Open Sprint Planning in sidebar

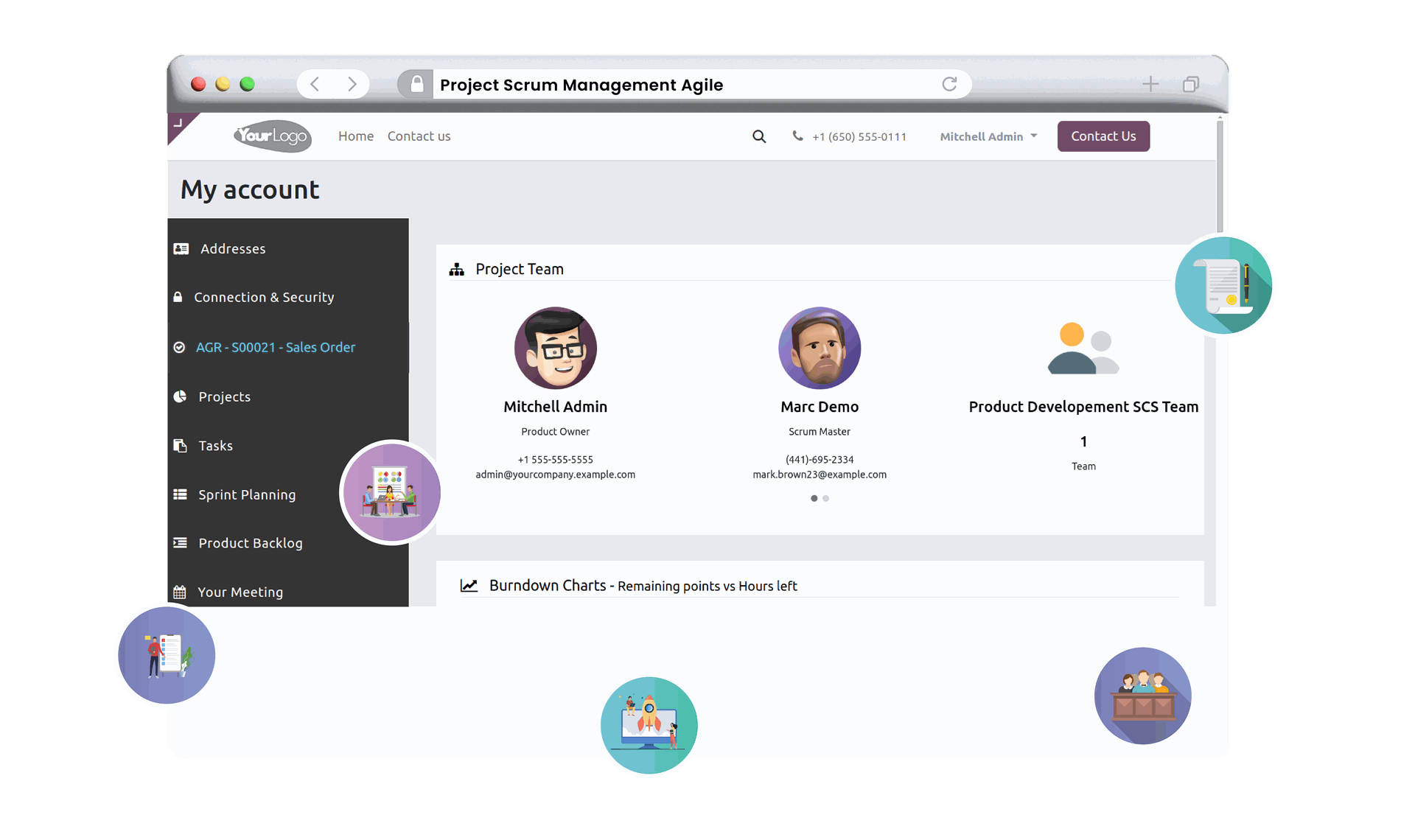247,495
